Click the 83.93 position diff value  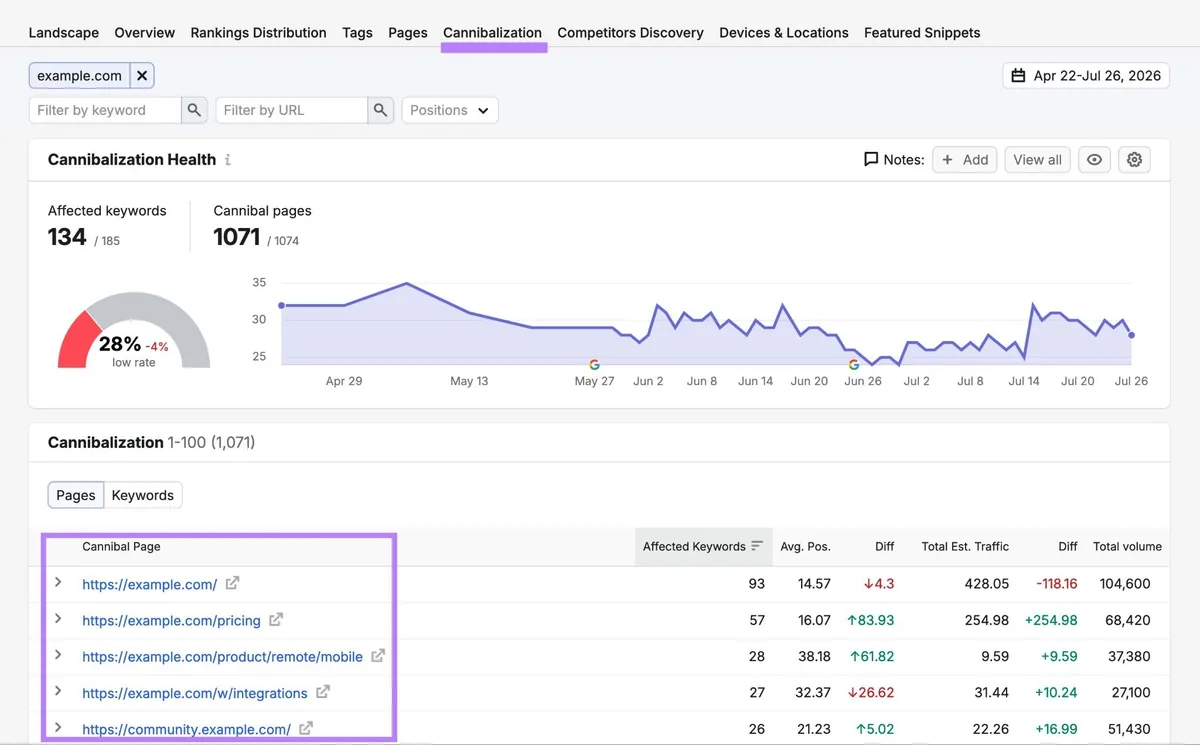[x=870, y=620]
